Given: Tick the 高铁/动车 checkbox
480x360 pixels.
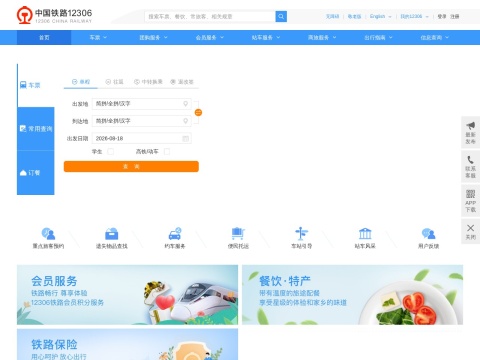Looking at the screenshot, I should (167, 152).
